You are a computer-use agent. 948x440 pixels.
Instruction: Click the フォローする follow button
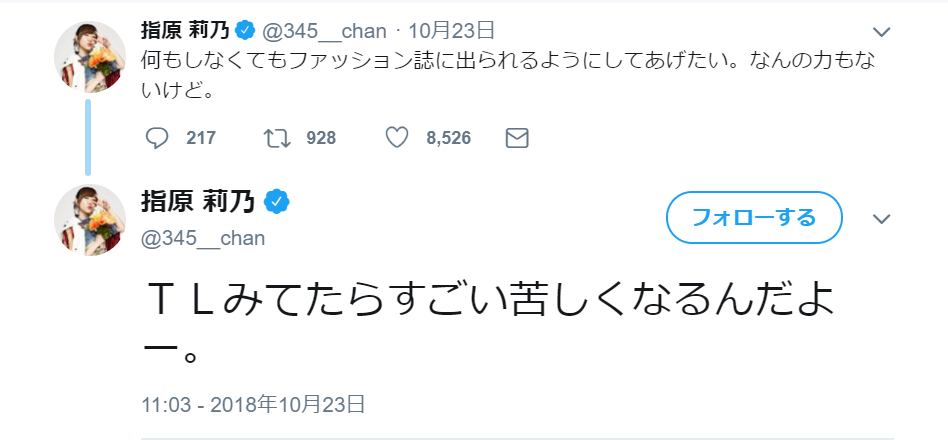[x=754, y=217]
